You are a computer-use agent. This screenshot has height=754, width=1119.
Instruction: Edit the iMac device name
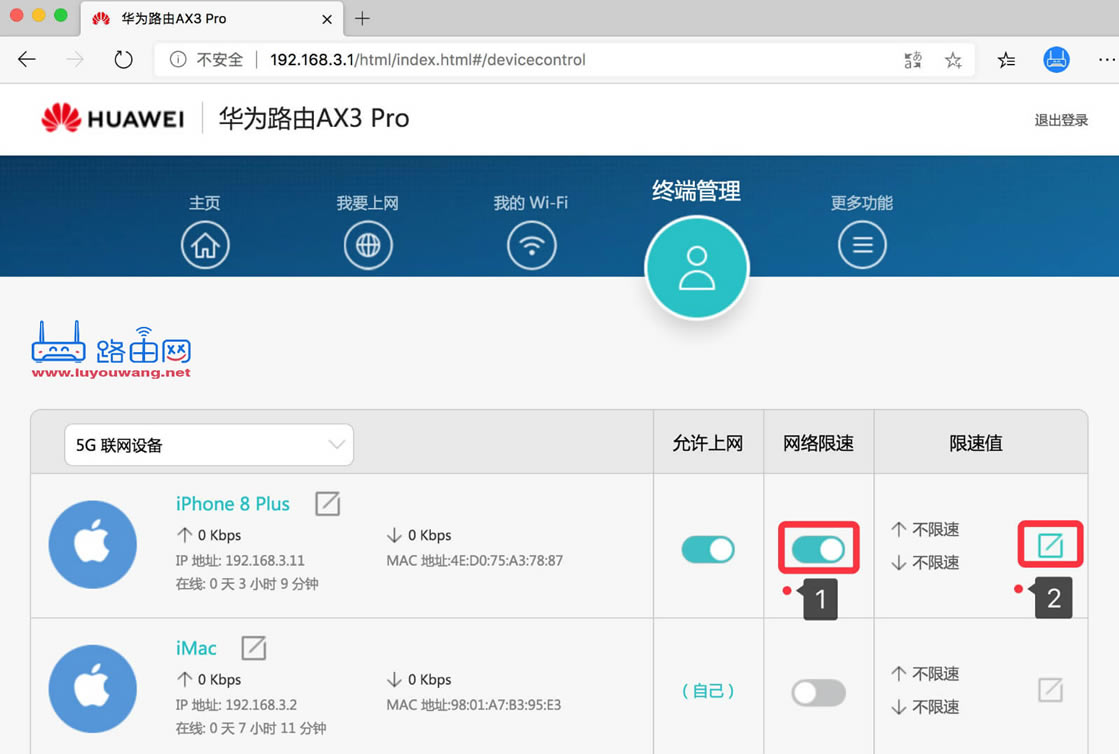pyautogui.click(x=253, y=648)
